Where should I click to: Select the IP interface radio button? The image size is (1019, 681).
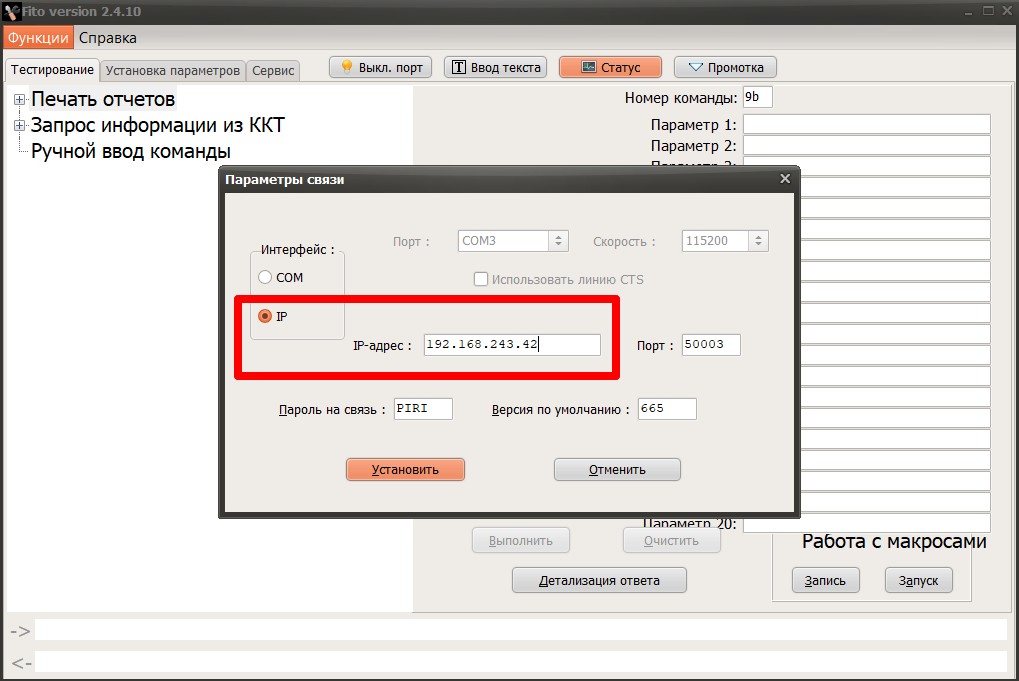265,316
